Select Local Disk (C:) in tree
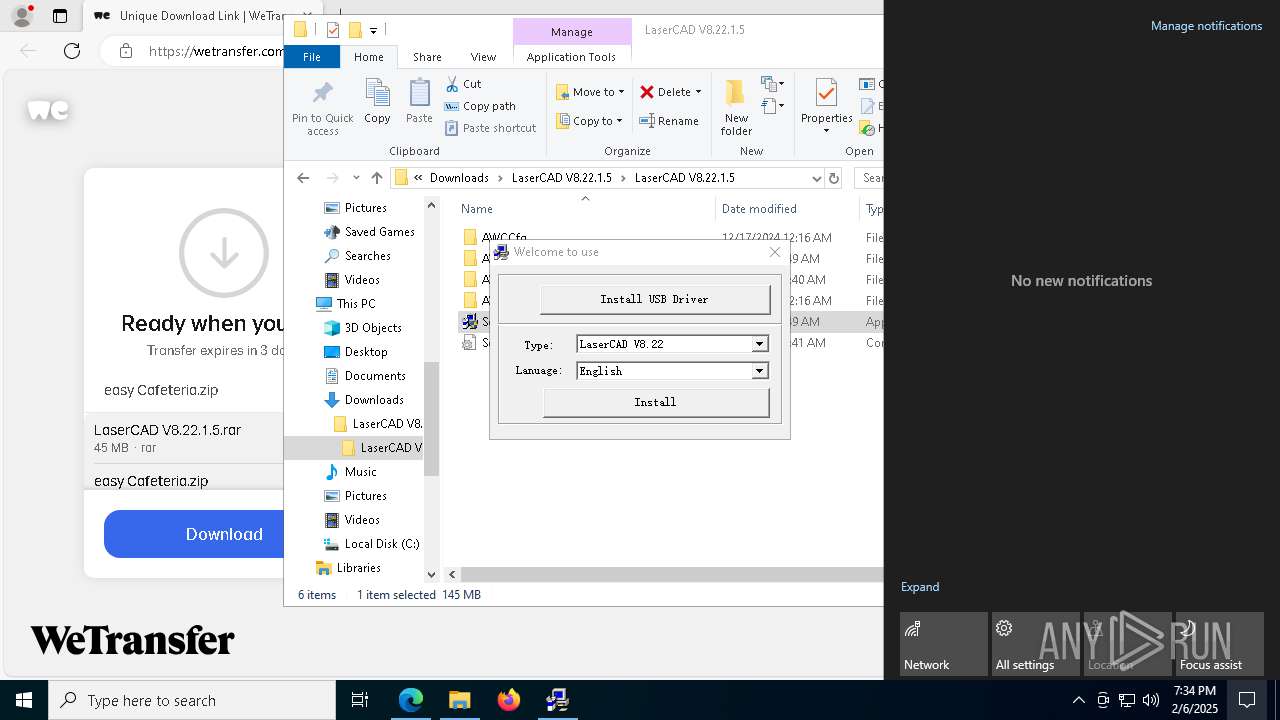Image resolution: width=1280 pixels, height=720 pixels. 371,544
